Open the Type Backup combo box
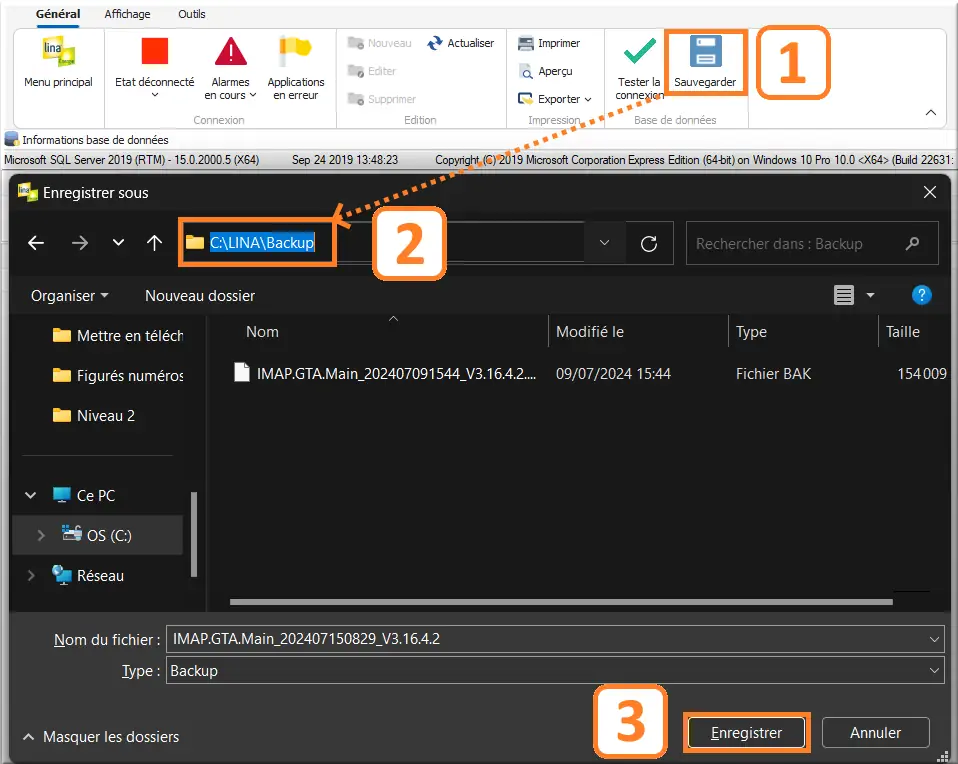Viewport: 958px width, 764px height. 555,670
